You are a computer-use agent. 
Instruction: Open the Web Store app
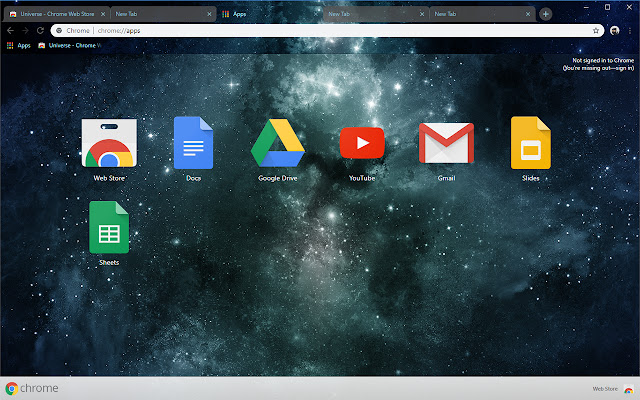109,143
